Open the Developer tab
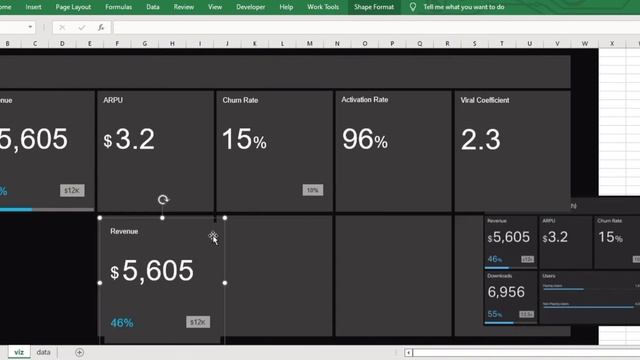 (251, 7)
